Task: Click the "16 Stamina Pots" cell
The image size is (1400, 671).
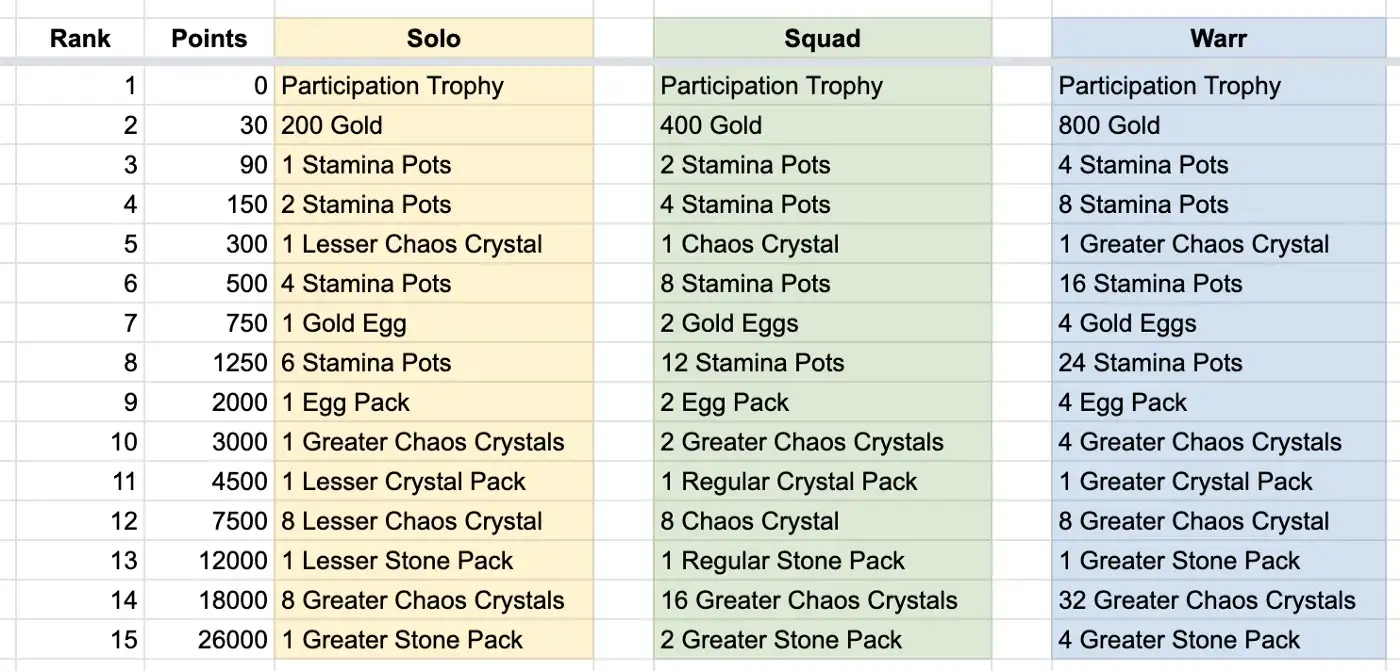Action: (x=1218, y=283)
